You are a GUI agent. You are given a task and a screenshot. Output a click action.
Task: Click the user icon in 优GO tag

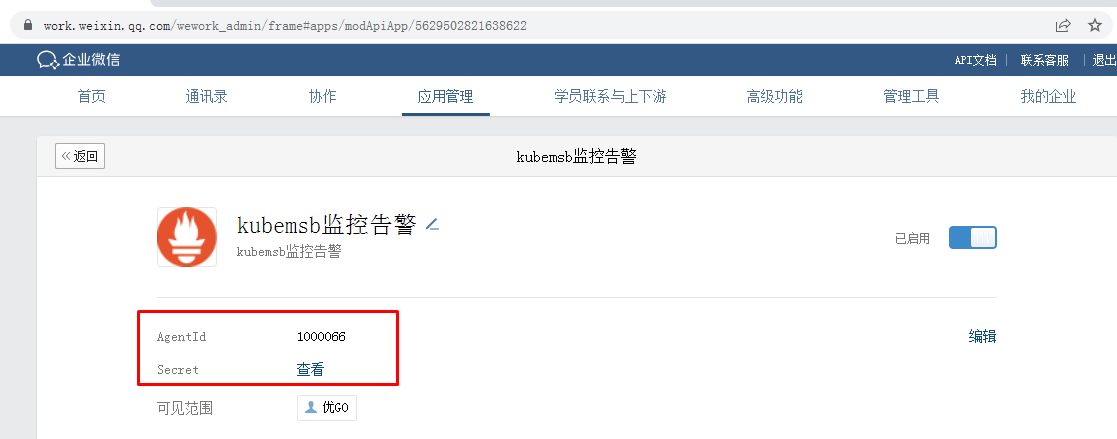pos(311,408)
